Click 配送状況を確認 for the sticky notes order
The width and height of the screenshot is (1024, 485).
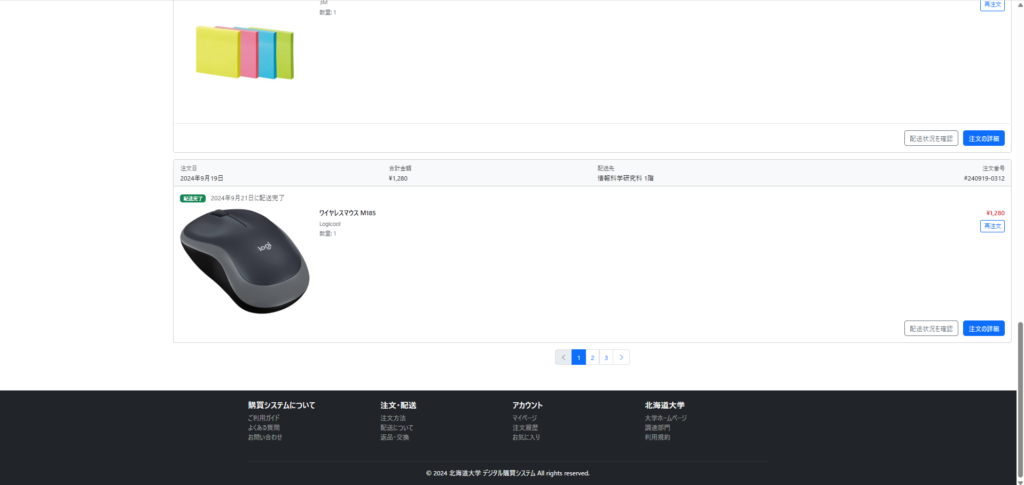pos(931,138)
